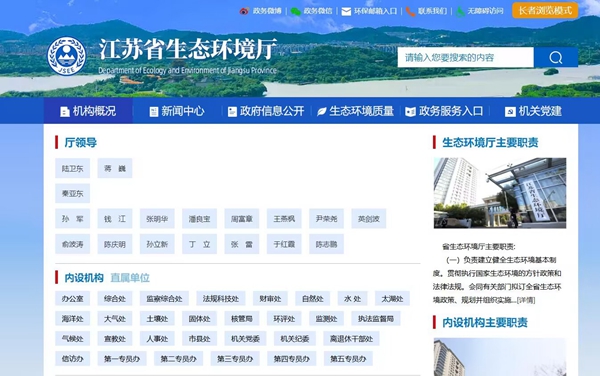Select the 综合处 department
The image size is (600, 376).
click(115, 299)
